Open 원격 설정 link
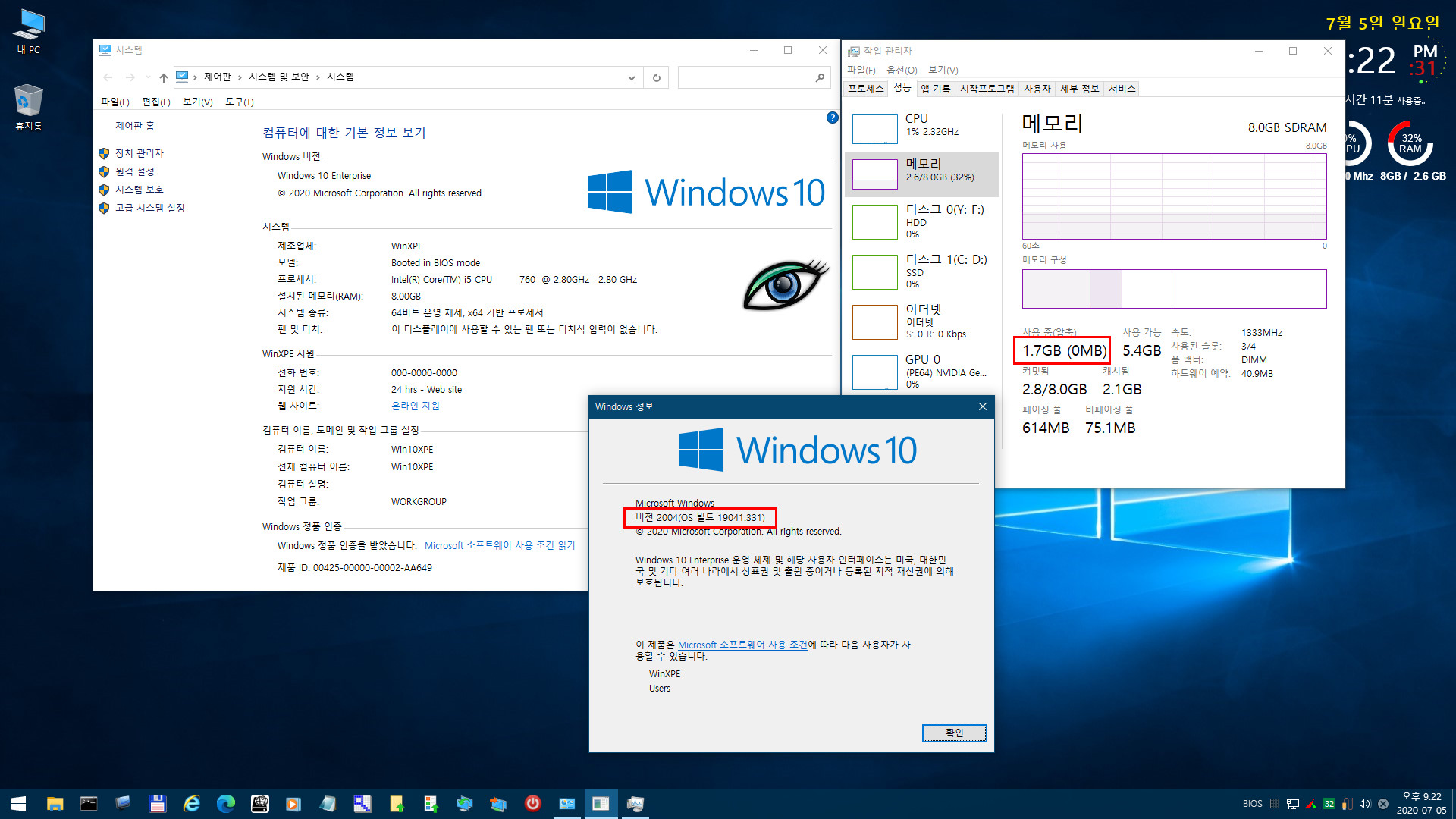Image resolution: width=1456 pixels, height=819 pixels. [x=134, y=171]
